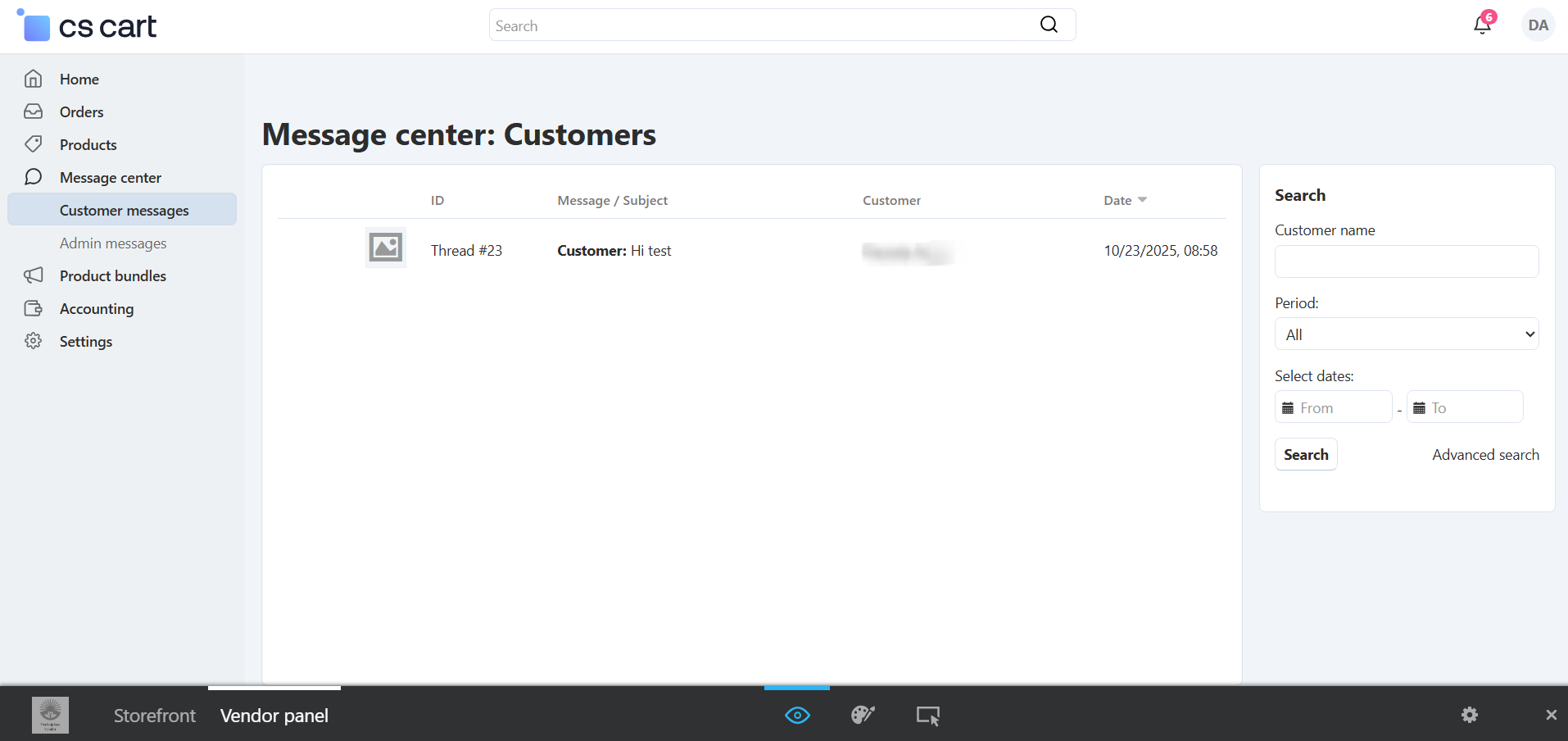Click the Products tag icon
The image size is (1568, 741).
pos(34,144)
